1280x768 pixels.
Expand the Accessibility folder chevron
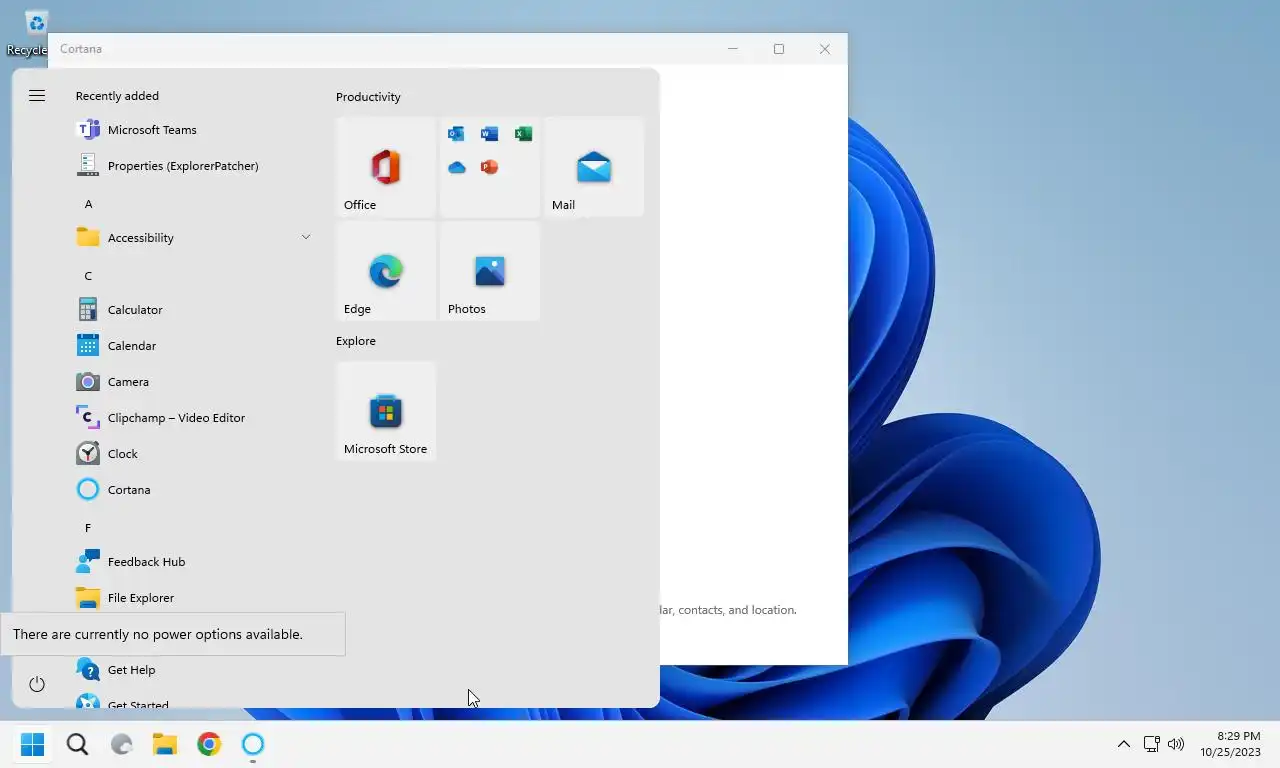click(x=305, y=237)
